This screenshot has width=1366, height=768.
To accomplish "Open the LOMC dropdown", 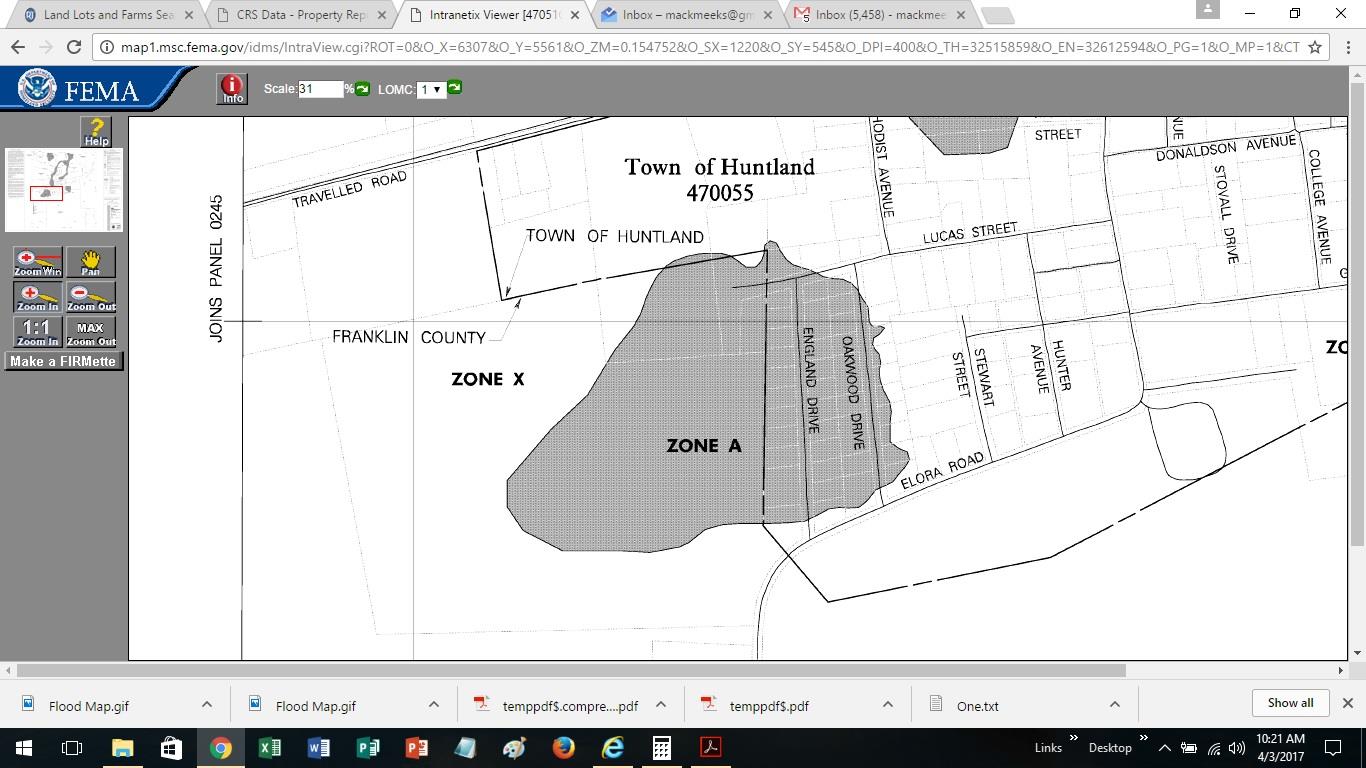I will pos(430,90).
